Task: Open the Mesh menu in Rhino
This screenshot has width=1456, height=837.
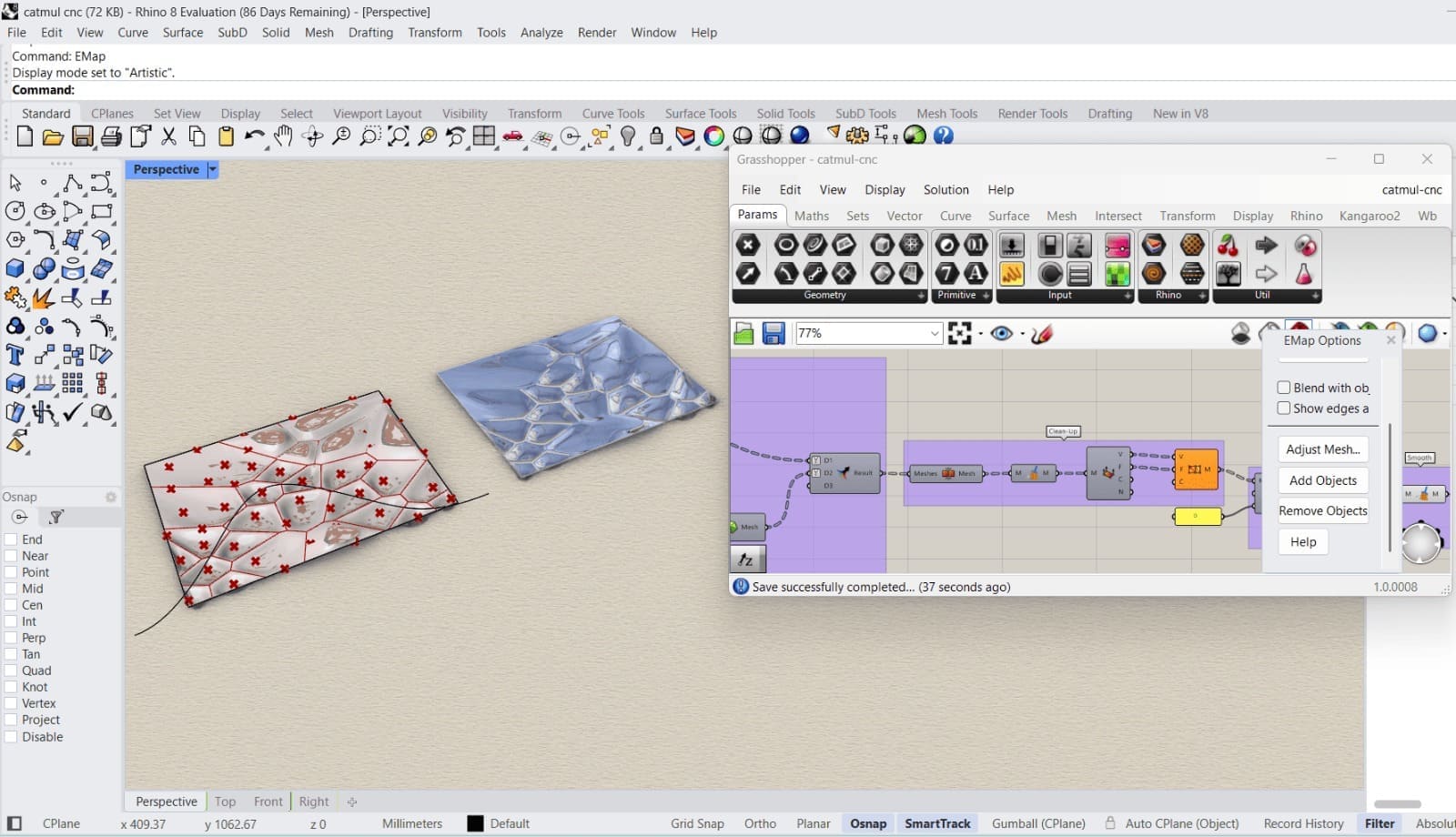Action: 318,32
